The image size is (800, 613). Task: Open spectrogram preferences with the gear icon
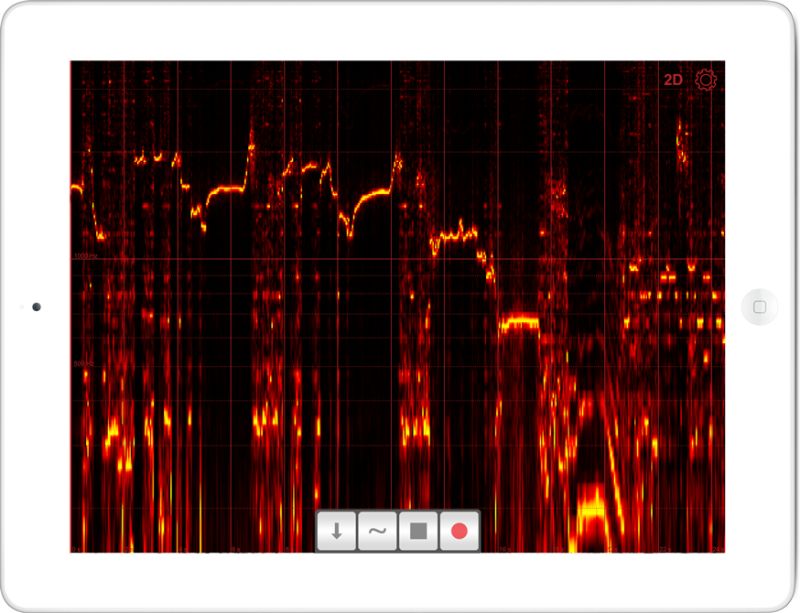pyautogui.click(x=707, y=77)
